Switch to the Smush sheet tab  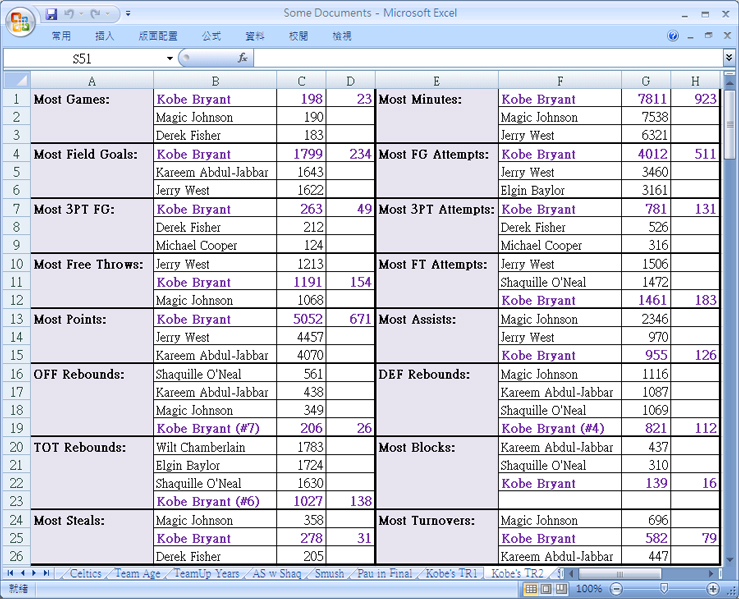329,574
